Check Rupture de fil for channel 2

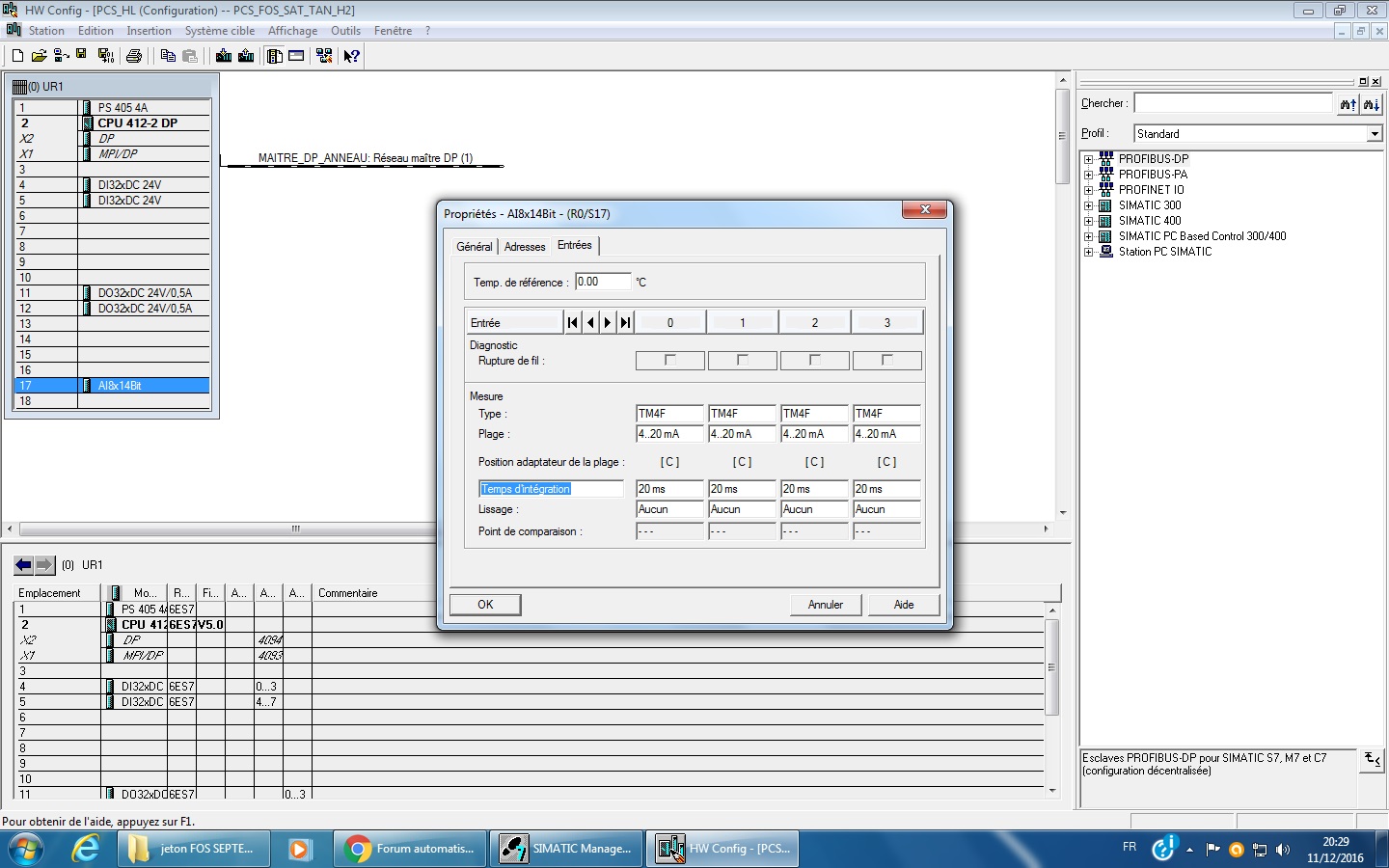[x=814, y=361]
